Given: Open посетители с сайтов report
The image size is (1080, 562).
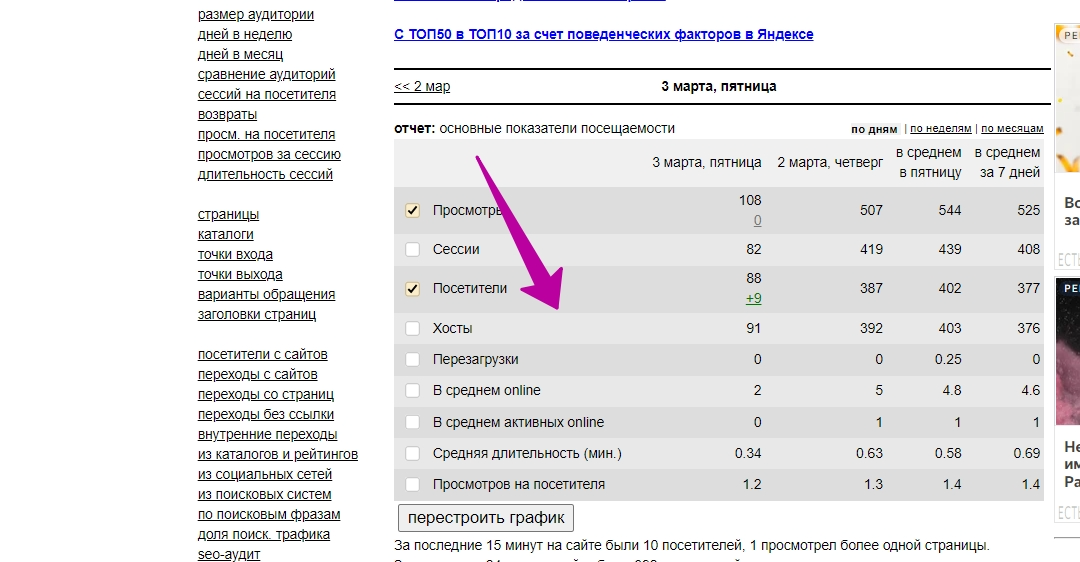Looking at the screenshot, I should (262, 354).
